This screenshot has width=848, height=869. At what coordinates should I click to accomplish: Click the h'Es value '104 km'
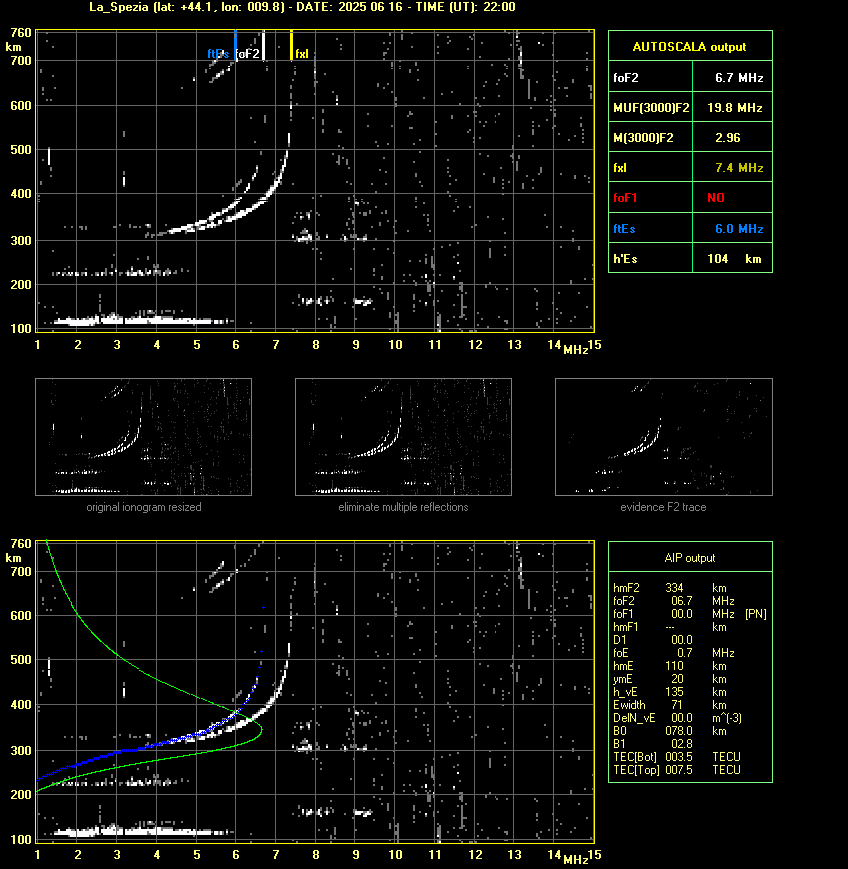pyautogui.click(x=734, y=258)
